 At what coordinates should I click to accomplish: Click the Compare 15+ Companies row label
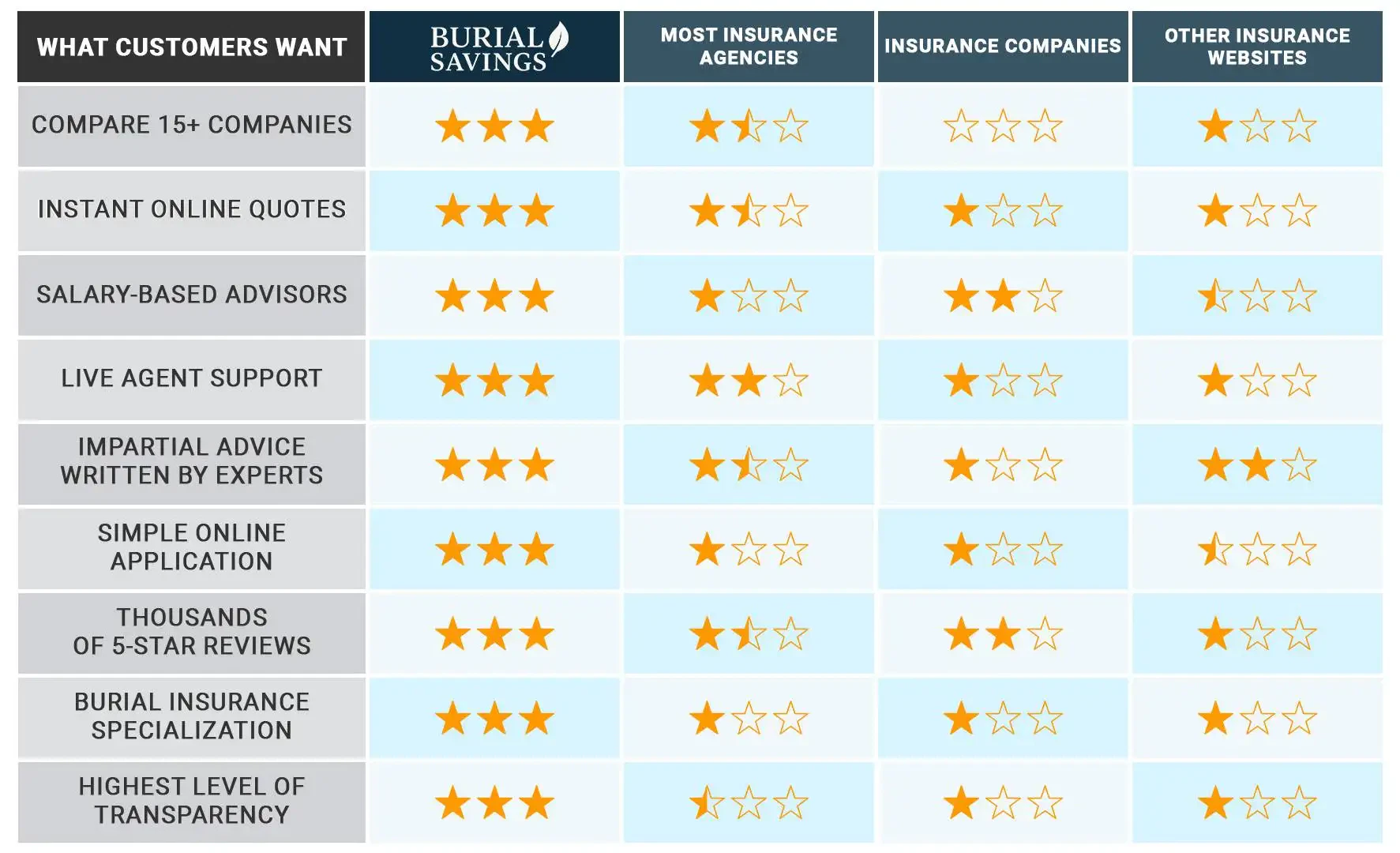192,125
